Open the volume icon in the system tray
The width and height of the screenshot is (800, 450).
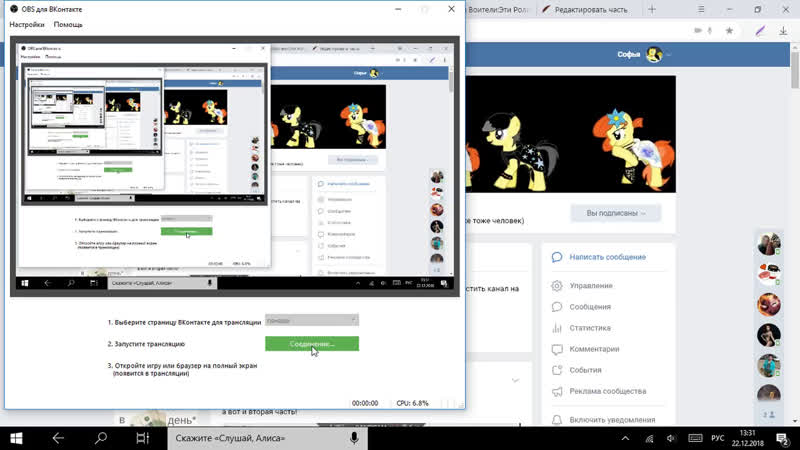coord(671,438)
